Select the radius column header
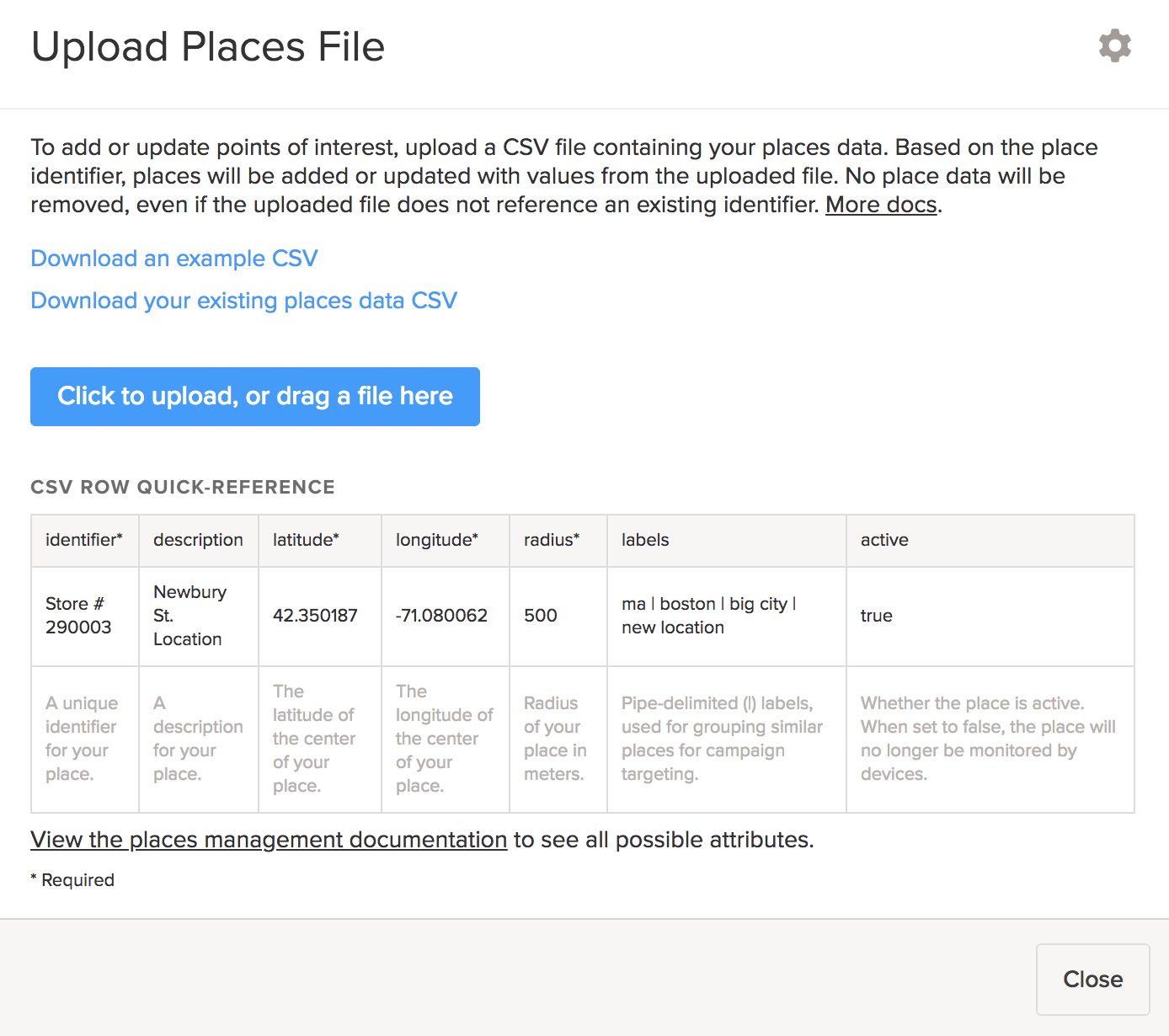The width and height of the screenshot is (1169, 1036). [552, 540]
